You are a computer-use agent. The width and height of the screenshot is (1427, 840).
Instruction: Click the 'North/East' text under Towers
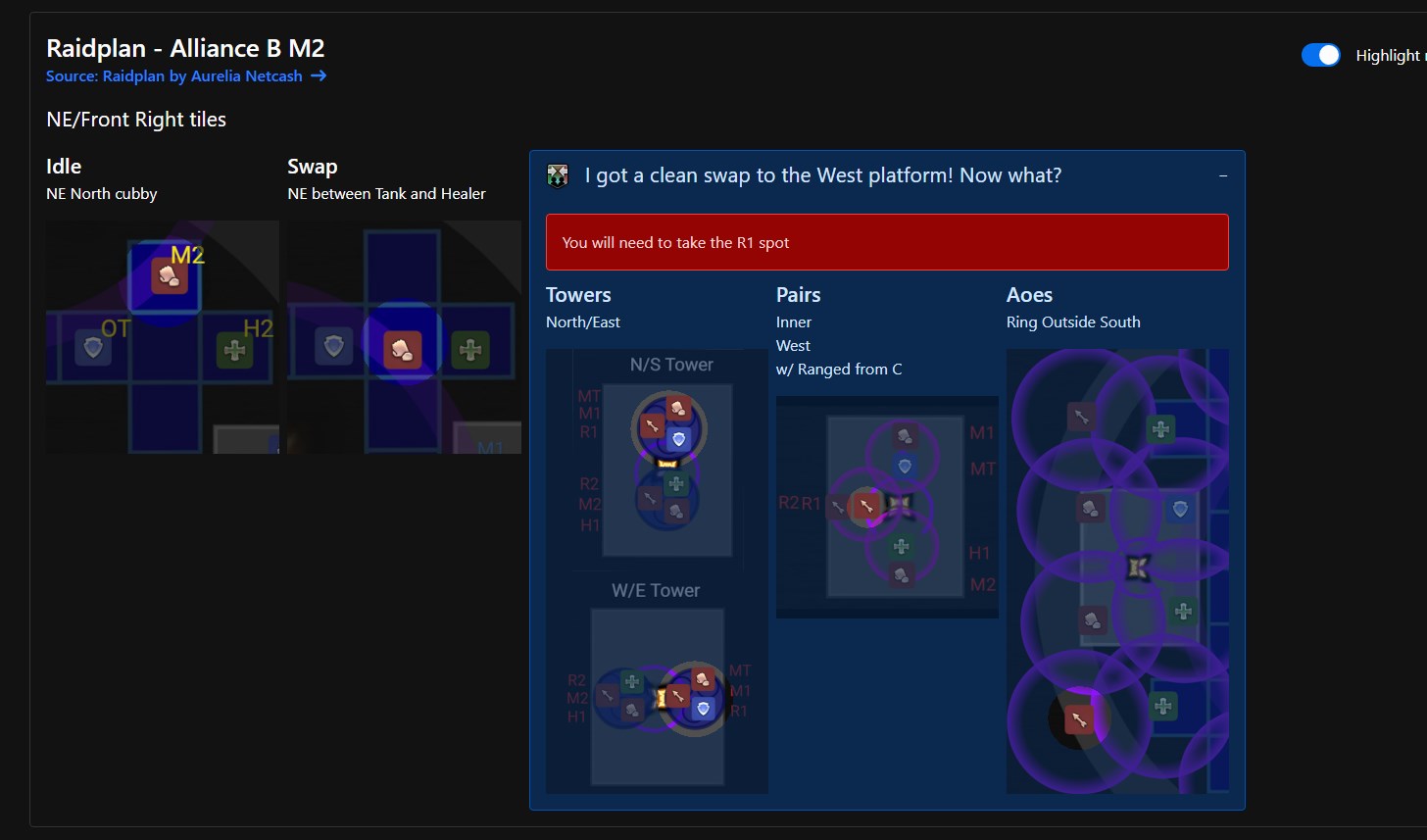click(583, 322)
